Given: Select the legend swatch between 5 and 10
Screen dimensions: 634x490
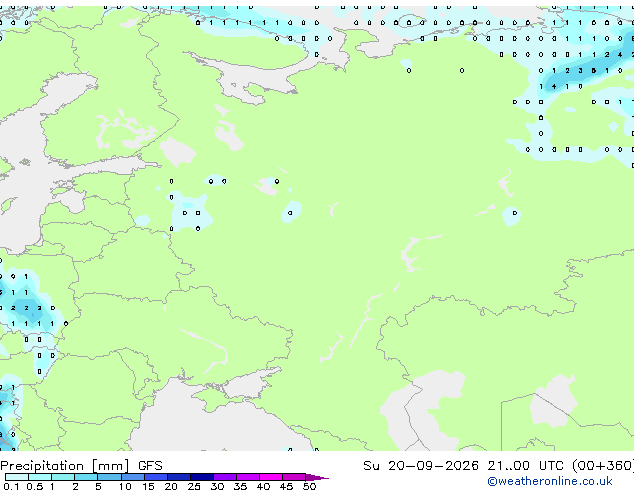Looking at the screenshot, I should click(109, 477).
